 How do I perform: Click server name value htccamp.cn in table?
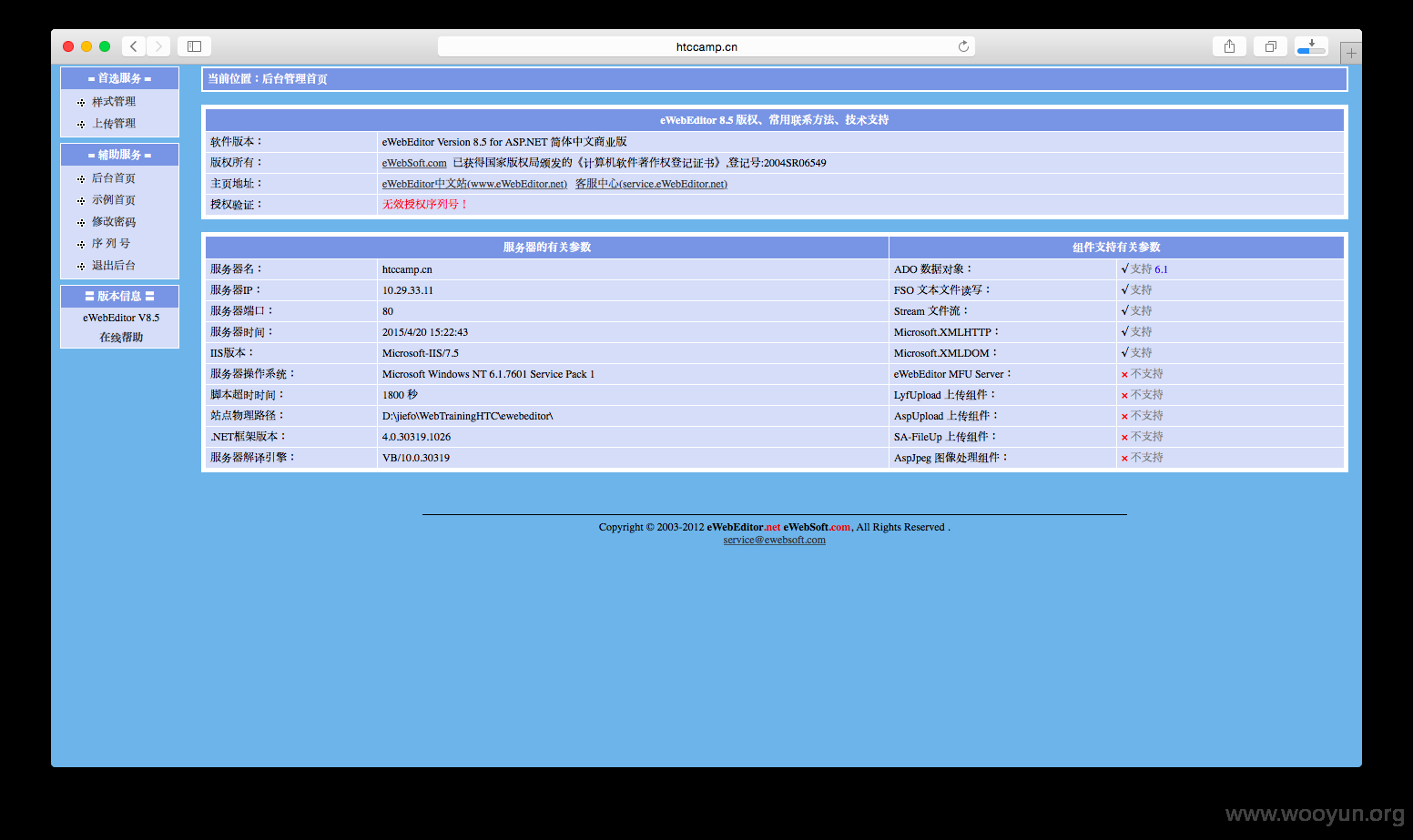(x=407, y=269)
